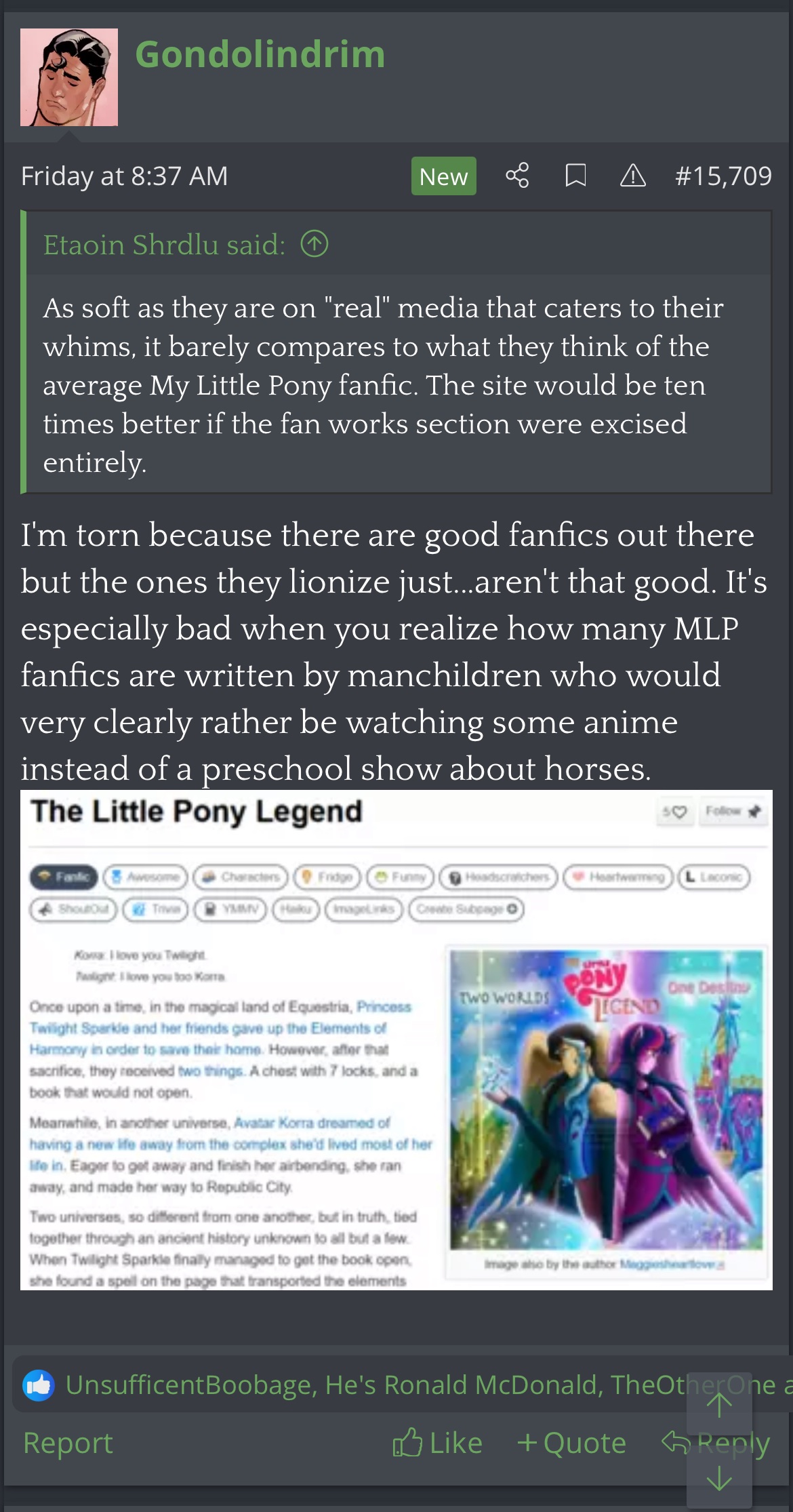The height and width of the screenshot is (1512, 793).
Task: Open the attached Little Pony Legend screenshot
Action: pos(396,1040)
